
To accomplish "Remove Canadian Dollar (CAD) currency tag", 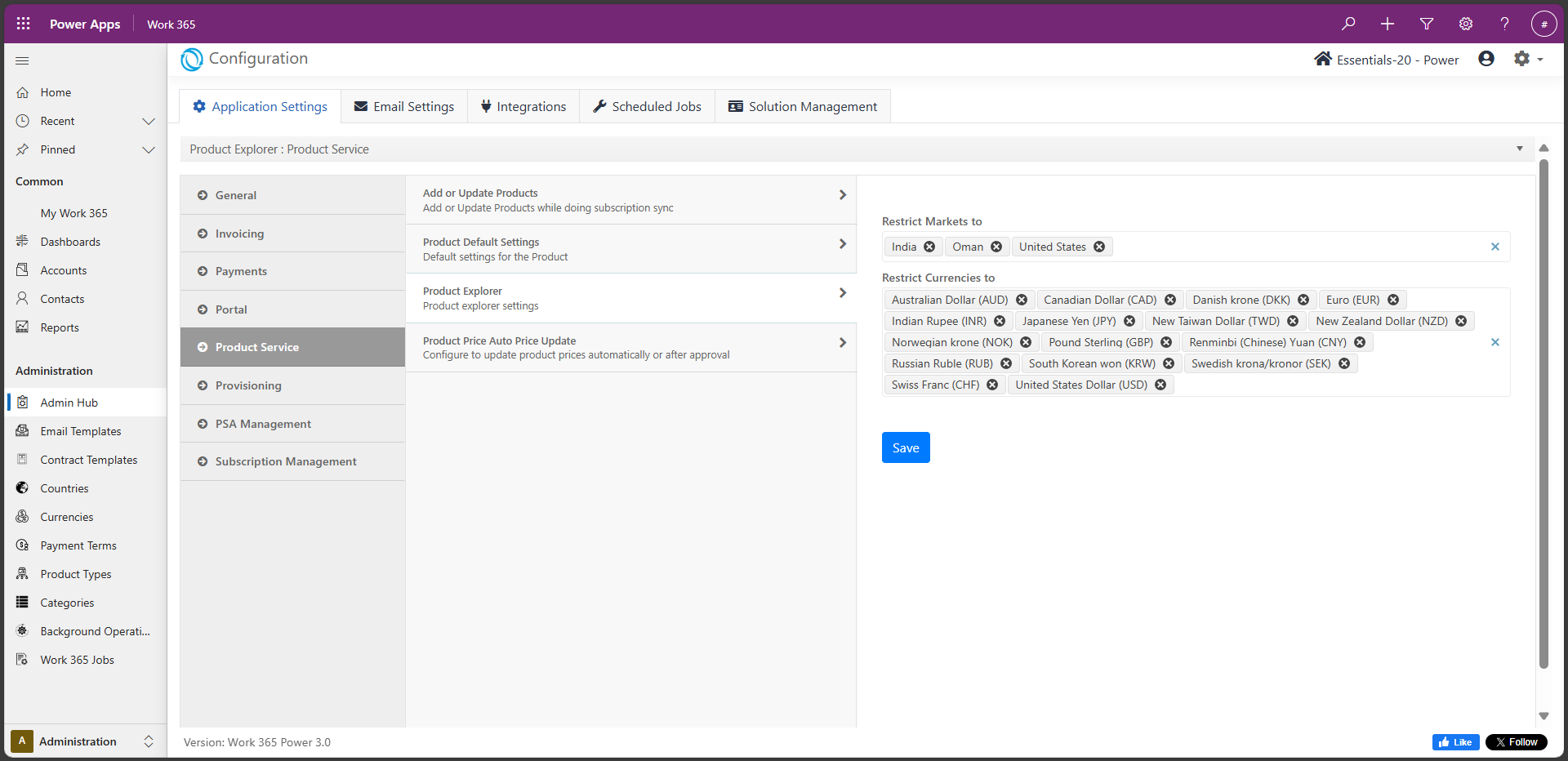I will click(x=1170, y=300).
